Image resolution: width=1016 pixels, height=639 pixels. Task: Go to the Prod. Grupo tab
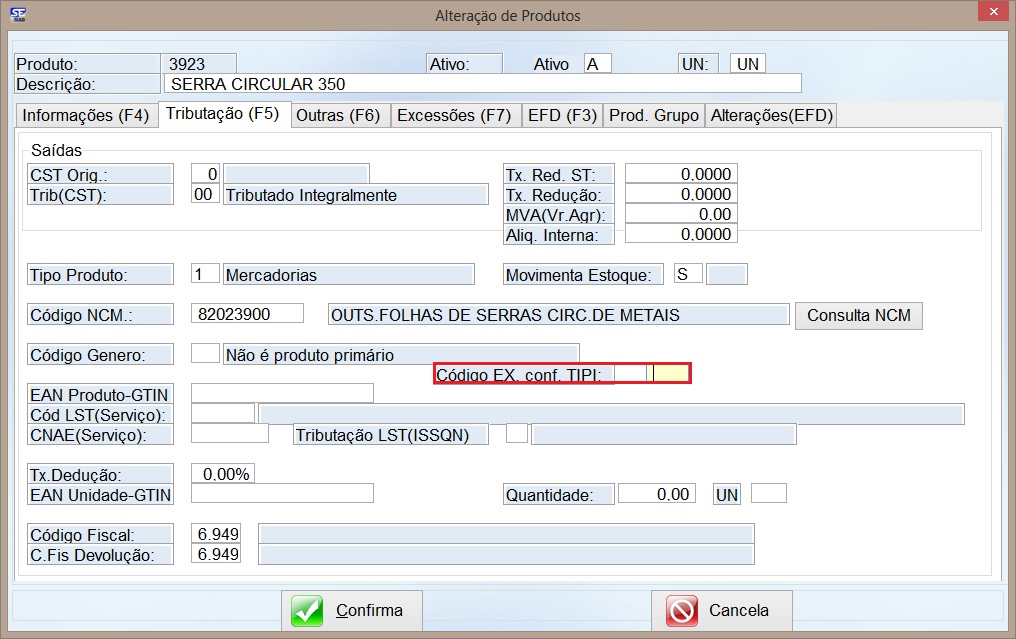coord(654,115)
